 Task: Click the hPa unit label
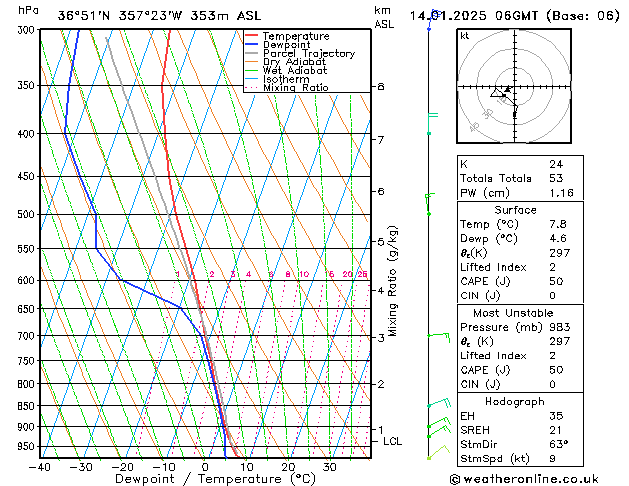pos(28,10)
